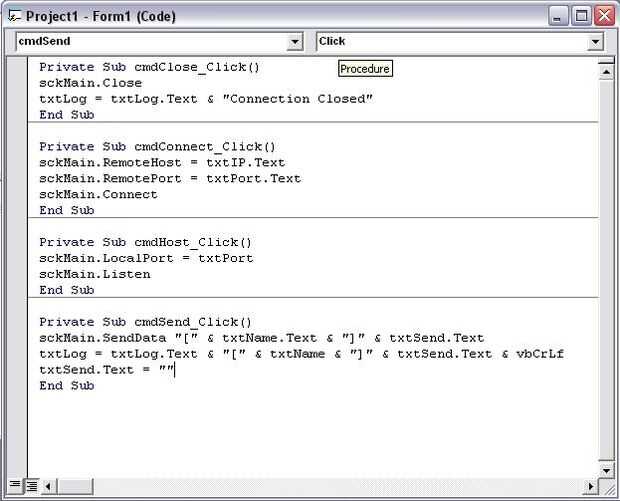Click the Form1 code window title icon

(x=14, y=16)
